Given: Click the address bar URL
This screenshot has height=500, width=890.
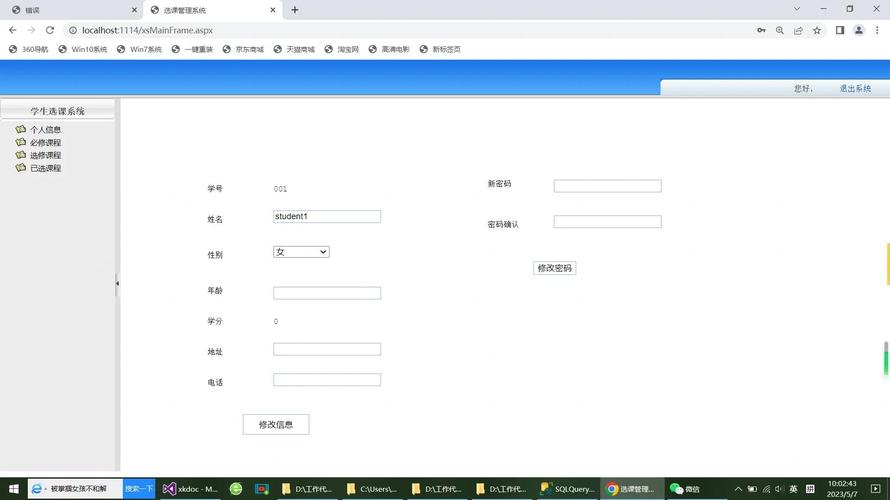Looking at the screenshot, I should (147, 30).
